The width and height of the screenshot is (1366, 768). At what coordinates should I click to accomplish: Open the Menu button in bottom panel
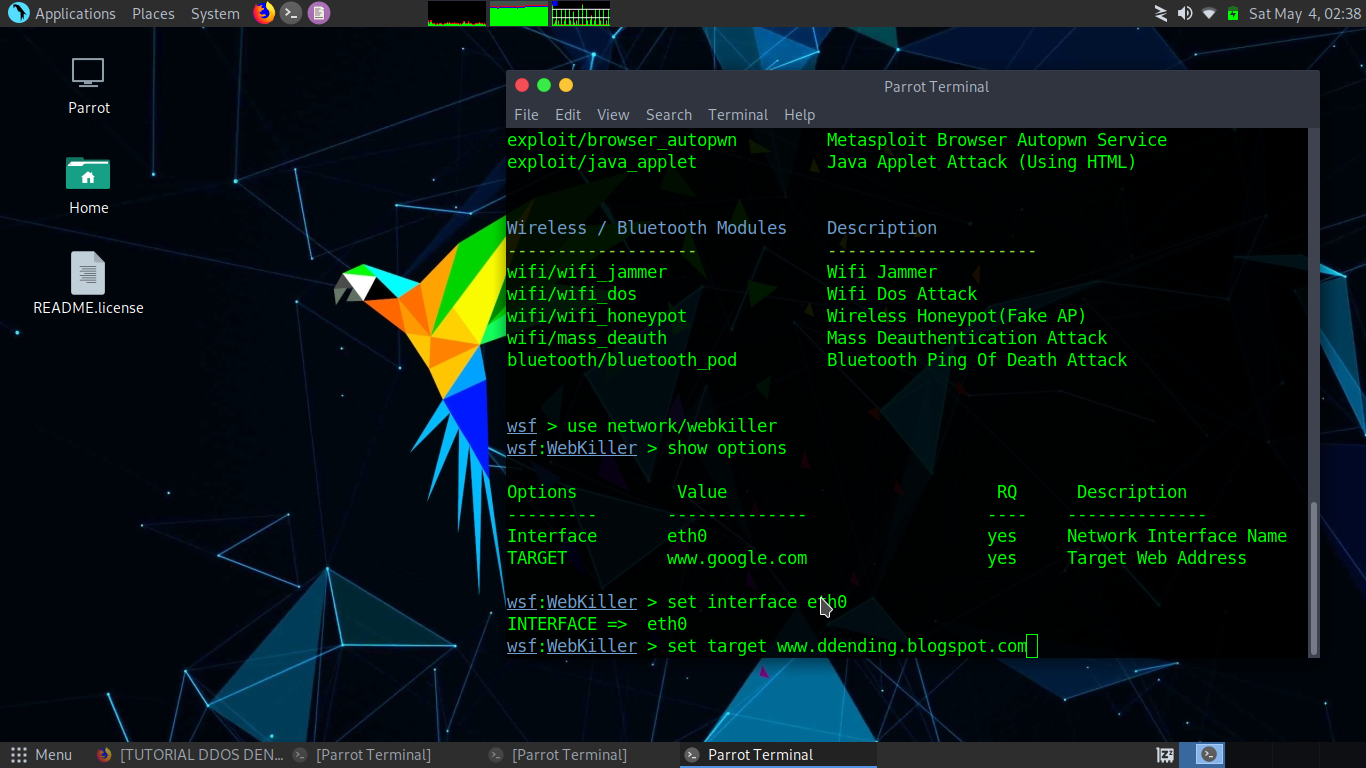pos(41,755)
